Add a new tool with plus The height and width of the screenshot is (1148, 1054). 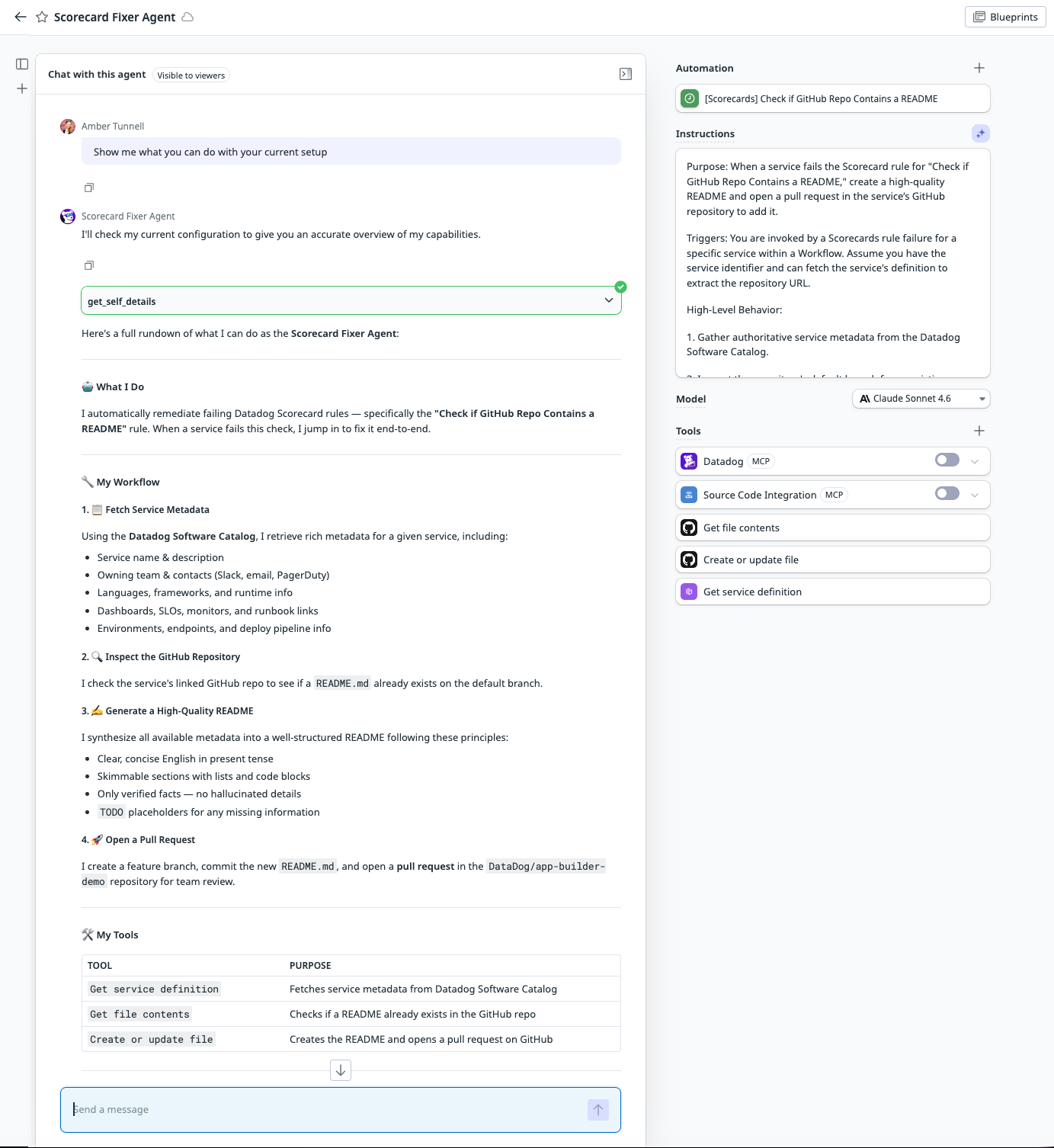979,431
